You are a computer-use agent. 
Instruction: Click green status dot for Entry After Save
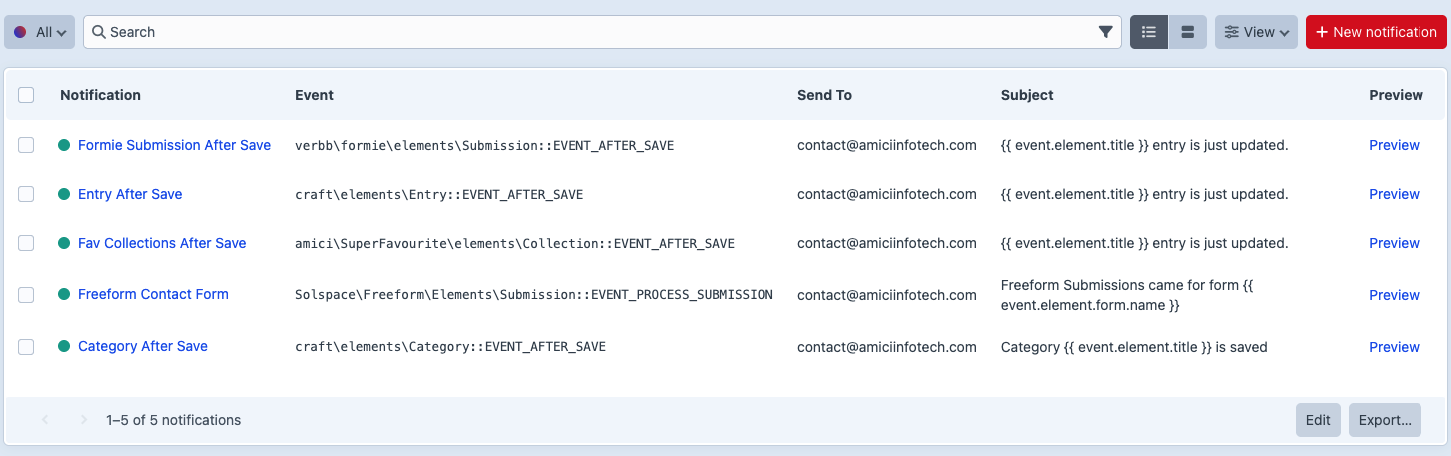click(x=64, y=194)
